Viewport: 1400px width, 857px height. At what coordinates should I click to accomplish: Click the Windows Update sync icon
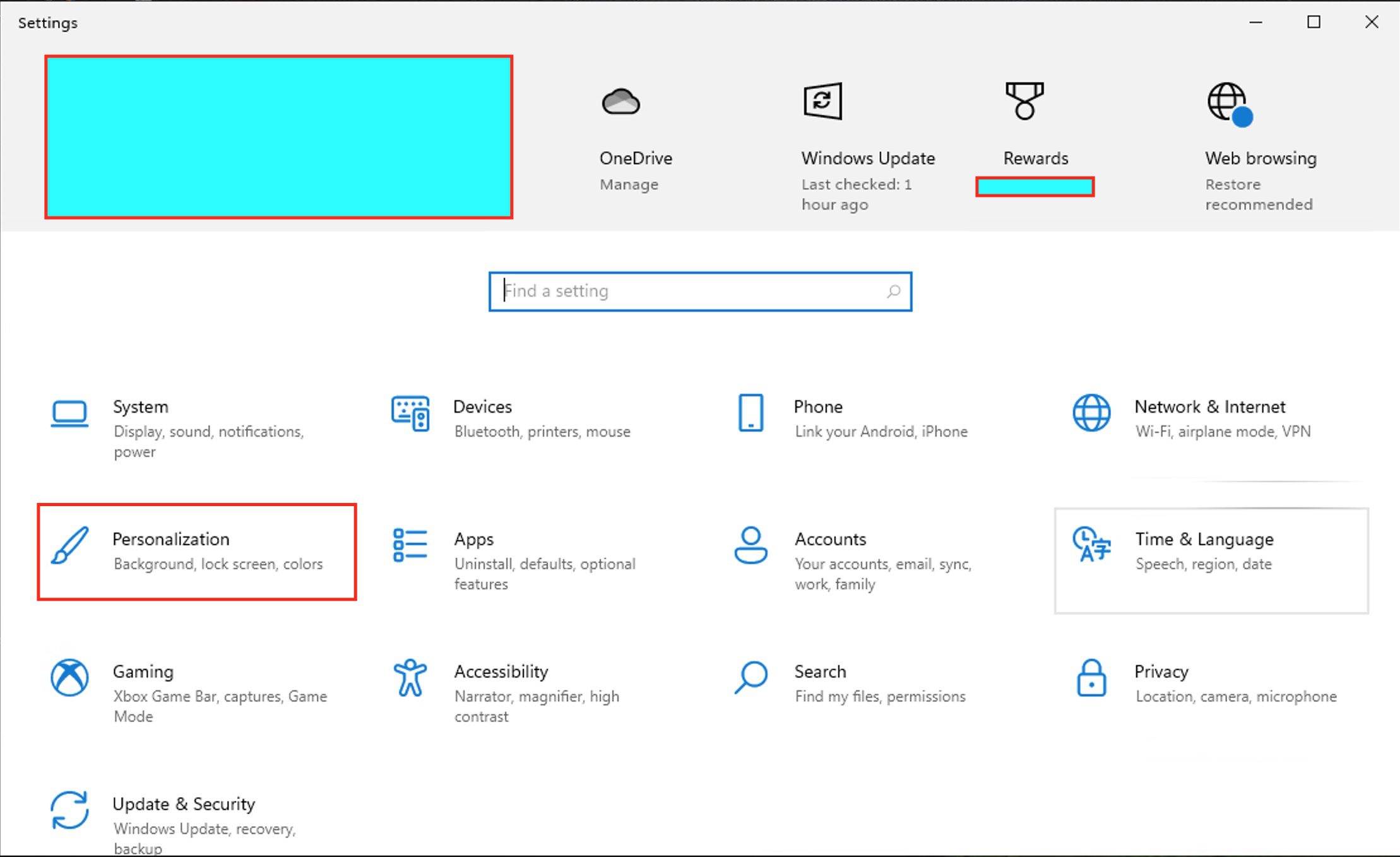[822, 100]
